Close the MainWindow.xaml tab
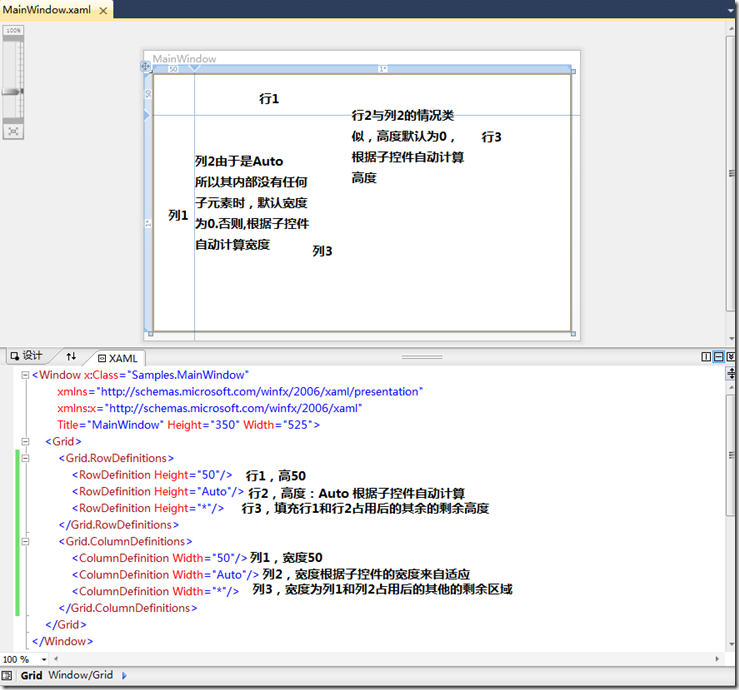The height and width of the screenshot is (690, 739). [x=103, y=11]
